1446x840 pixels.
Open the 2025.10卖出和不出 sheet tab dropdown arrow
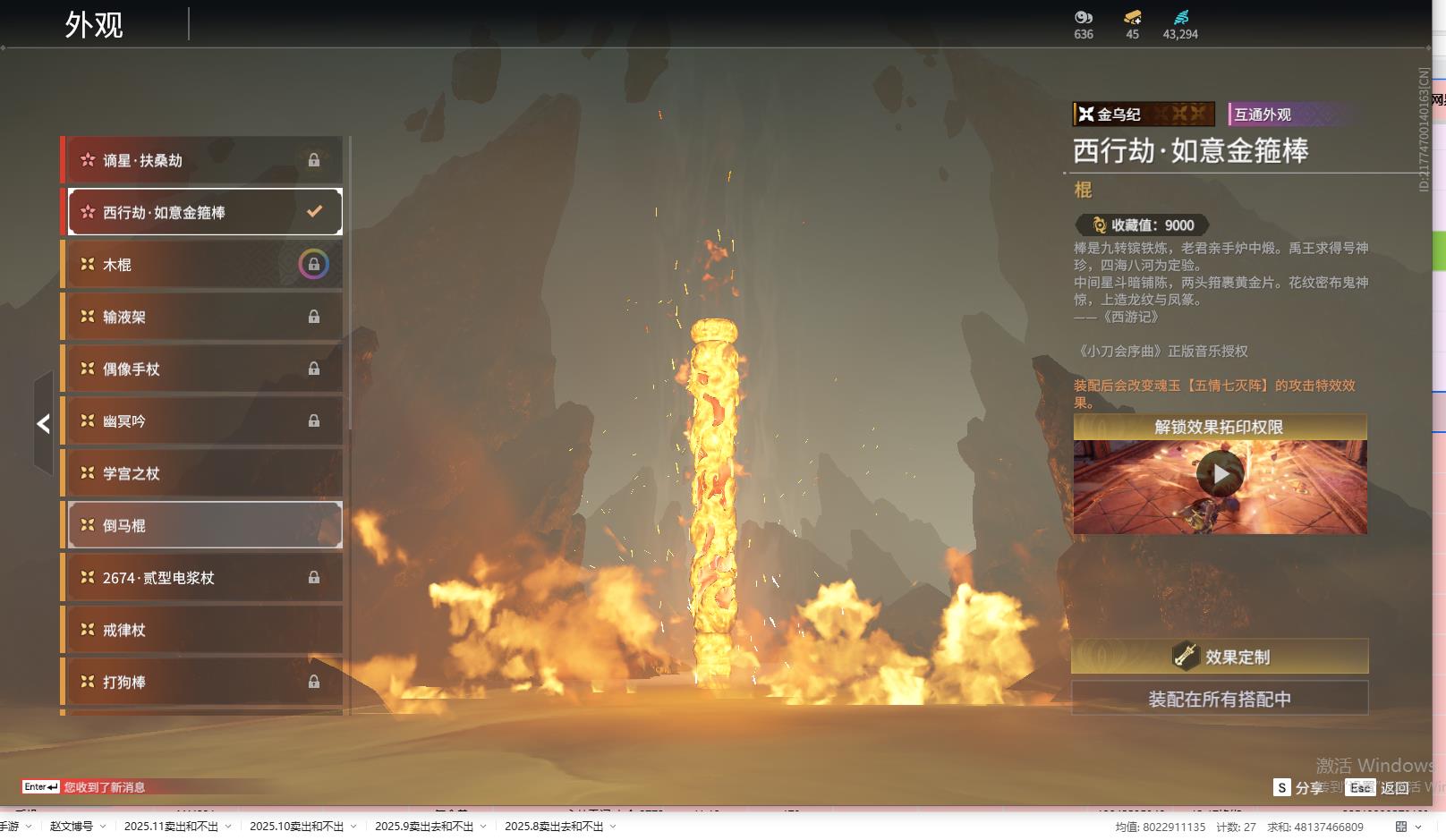click(x=353, y=827)
